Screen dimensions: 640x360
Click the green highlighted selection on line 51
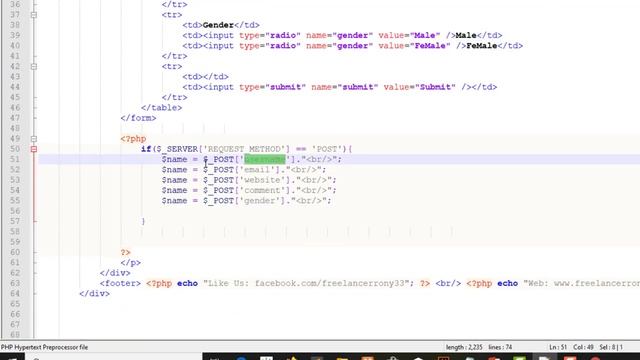point(264,159)
